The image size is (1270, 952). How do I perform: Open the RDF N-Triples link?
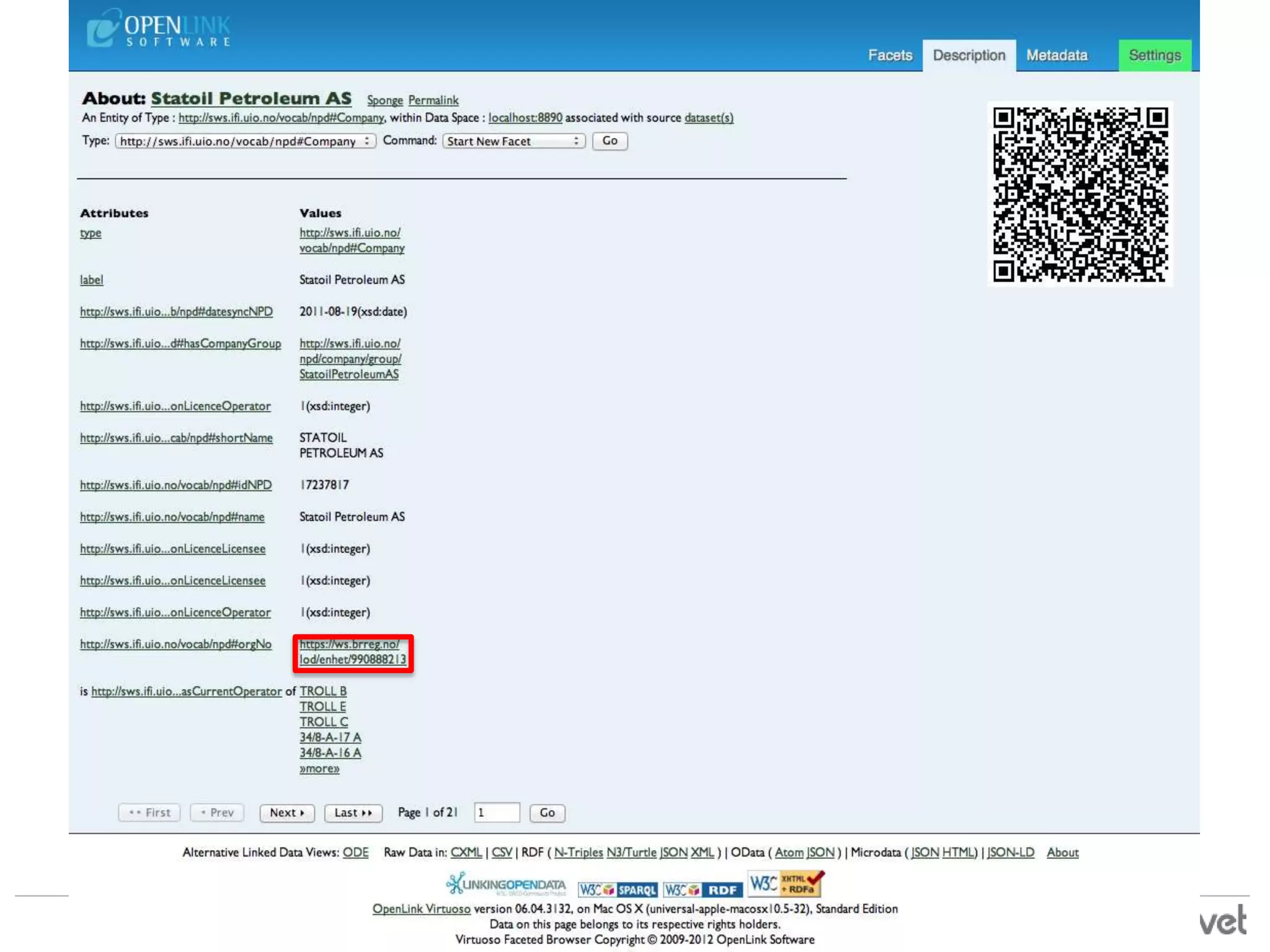(578, 853)
